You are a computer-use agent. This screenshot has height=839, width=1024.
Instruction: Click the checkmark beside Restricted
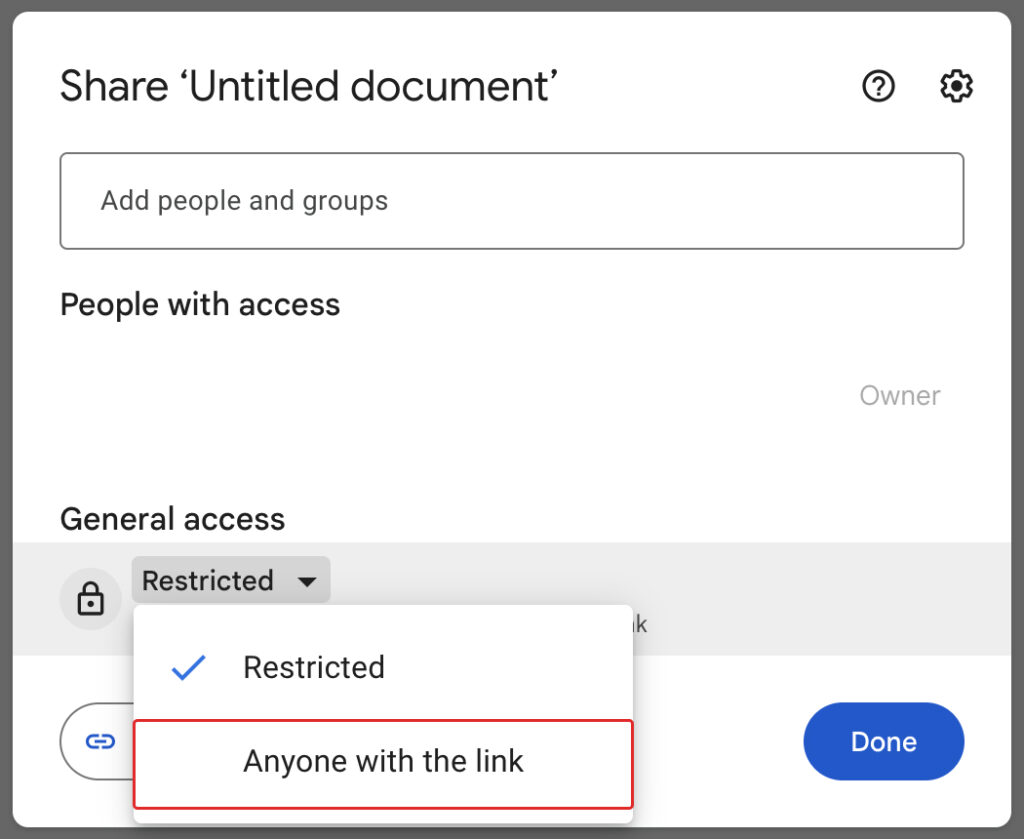[188, 667]
